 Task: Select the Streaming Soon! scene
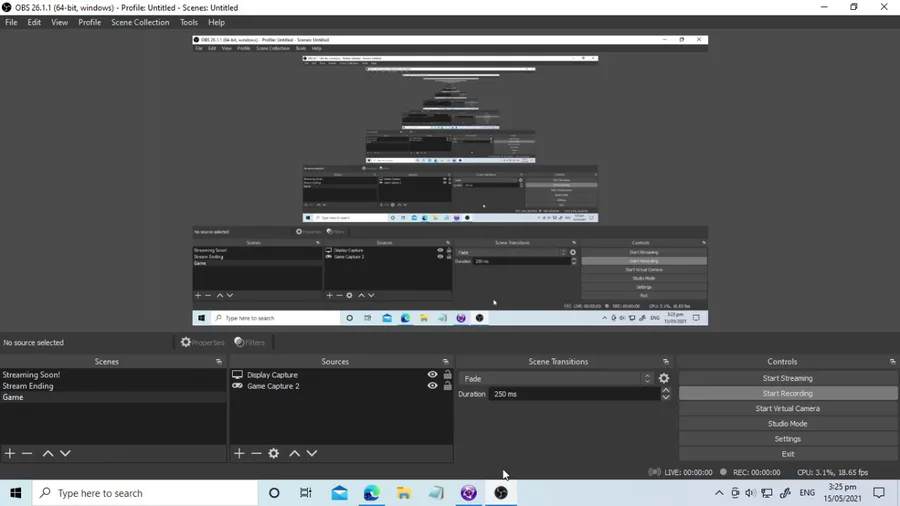tap(113, 375)
